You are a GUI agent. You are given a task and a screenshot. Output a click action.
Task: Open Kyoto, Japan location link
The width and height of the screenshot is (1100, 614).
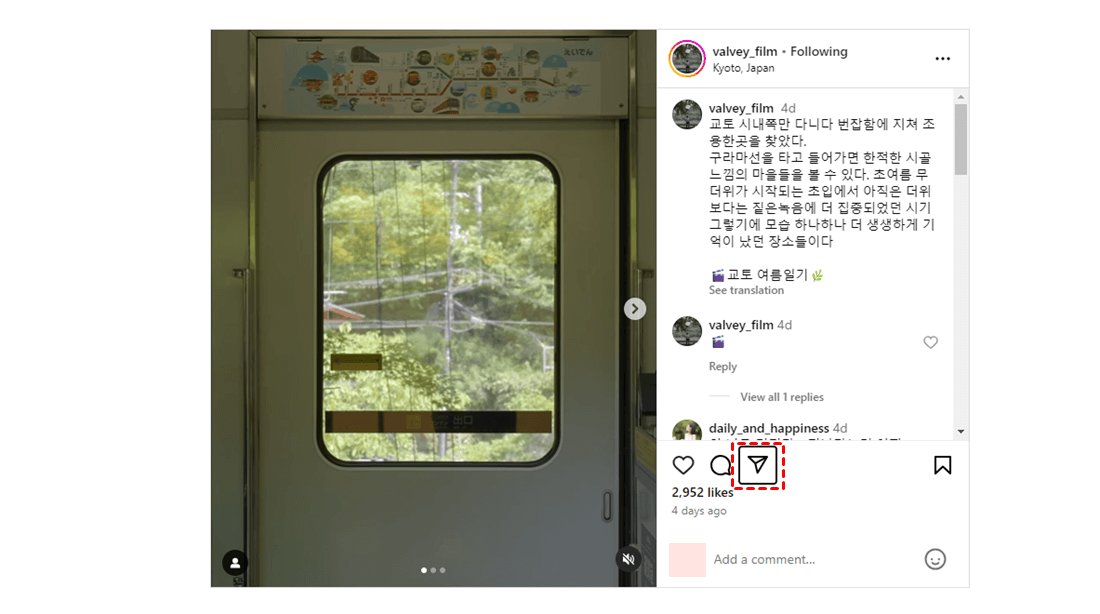click(x=743, y=68)
